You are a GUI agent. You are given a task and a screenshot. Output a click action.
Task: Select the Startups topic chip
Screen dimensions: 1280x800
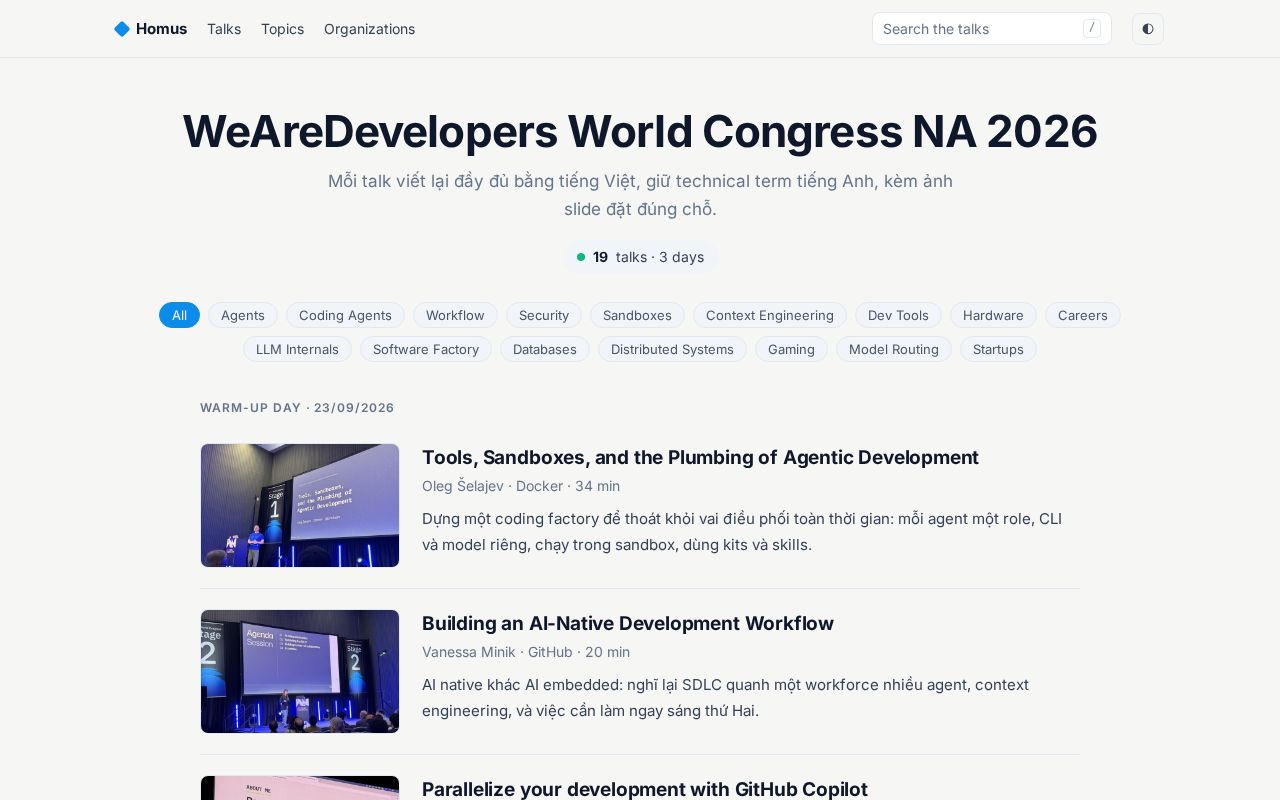pos(998,349)
